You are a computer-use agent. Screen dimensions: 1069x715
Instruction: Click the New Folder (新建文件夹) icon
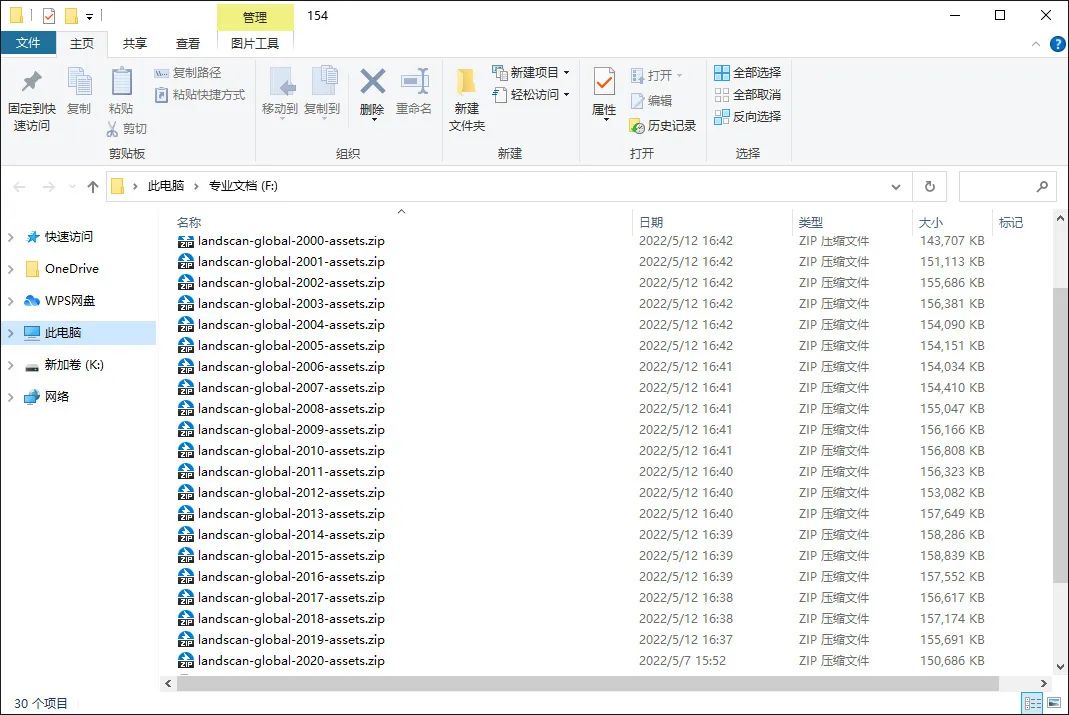click(466, 82)
